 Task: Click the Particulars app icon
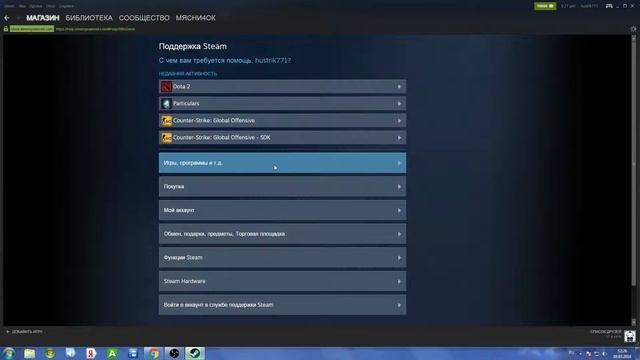pyautogui.click(x=166, y=104)
